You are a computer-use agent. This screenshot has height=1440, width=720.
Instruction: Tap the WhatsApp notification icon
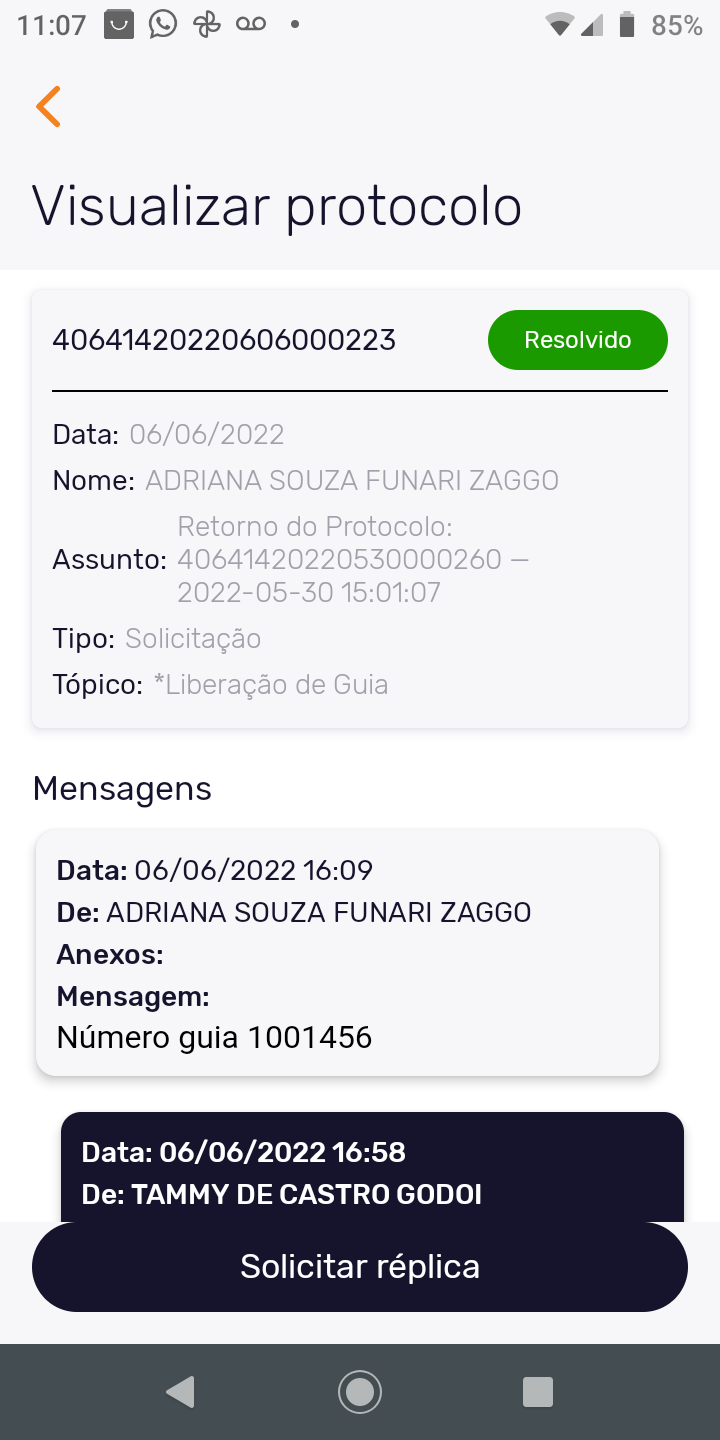[163, 24]
